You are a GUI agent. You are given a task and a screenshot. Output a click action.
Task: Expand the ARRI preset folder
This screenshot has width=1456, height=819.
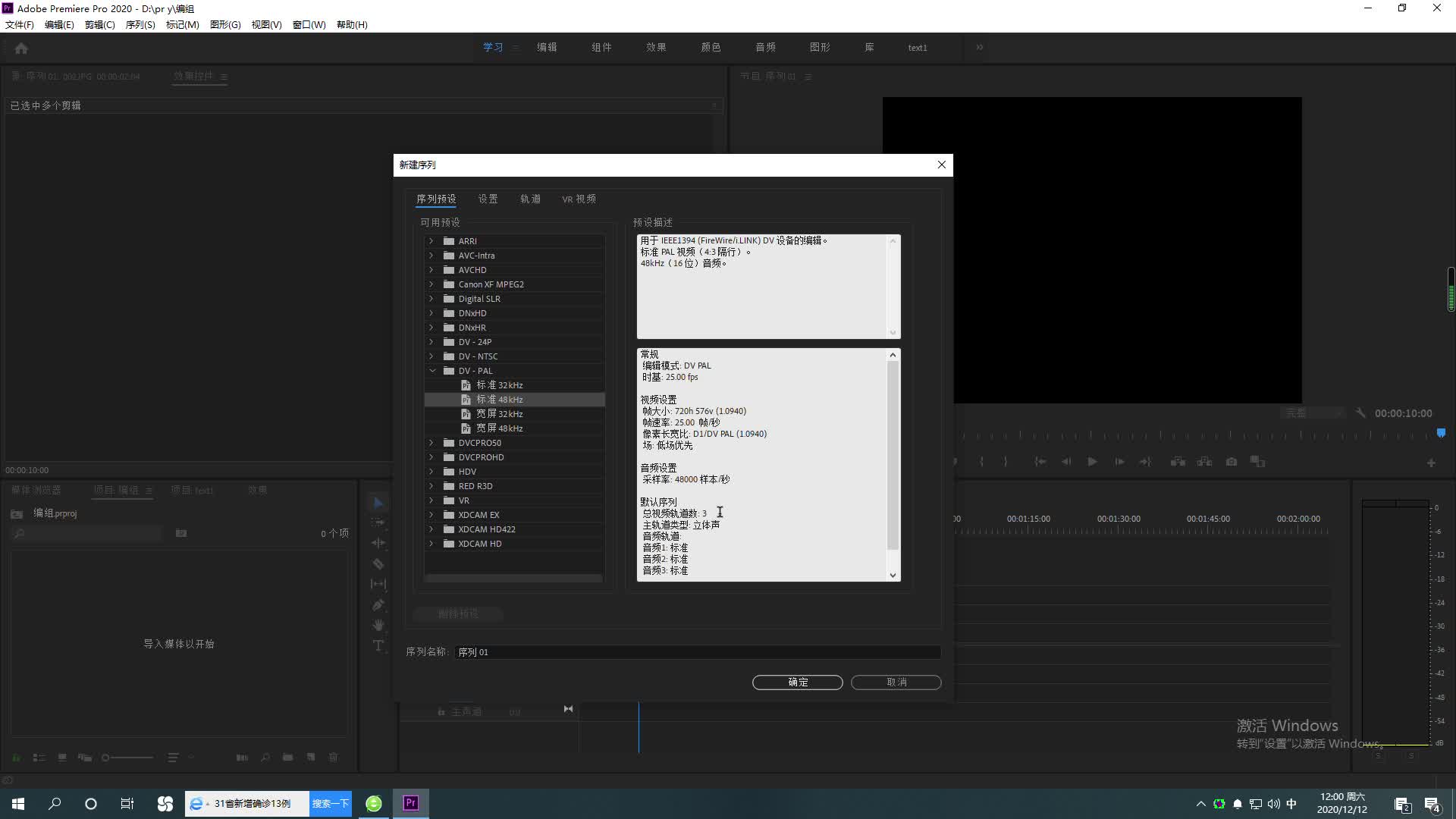click(431, 241)
